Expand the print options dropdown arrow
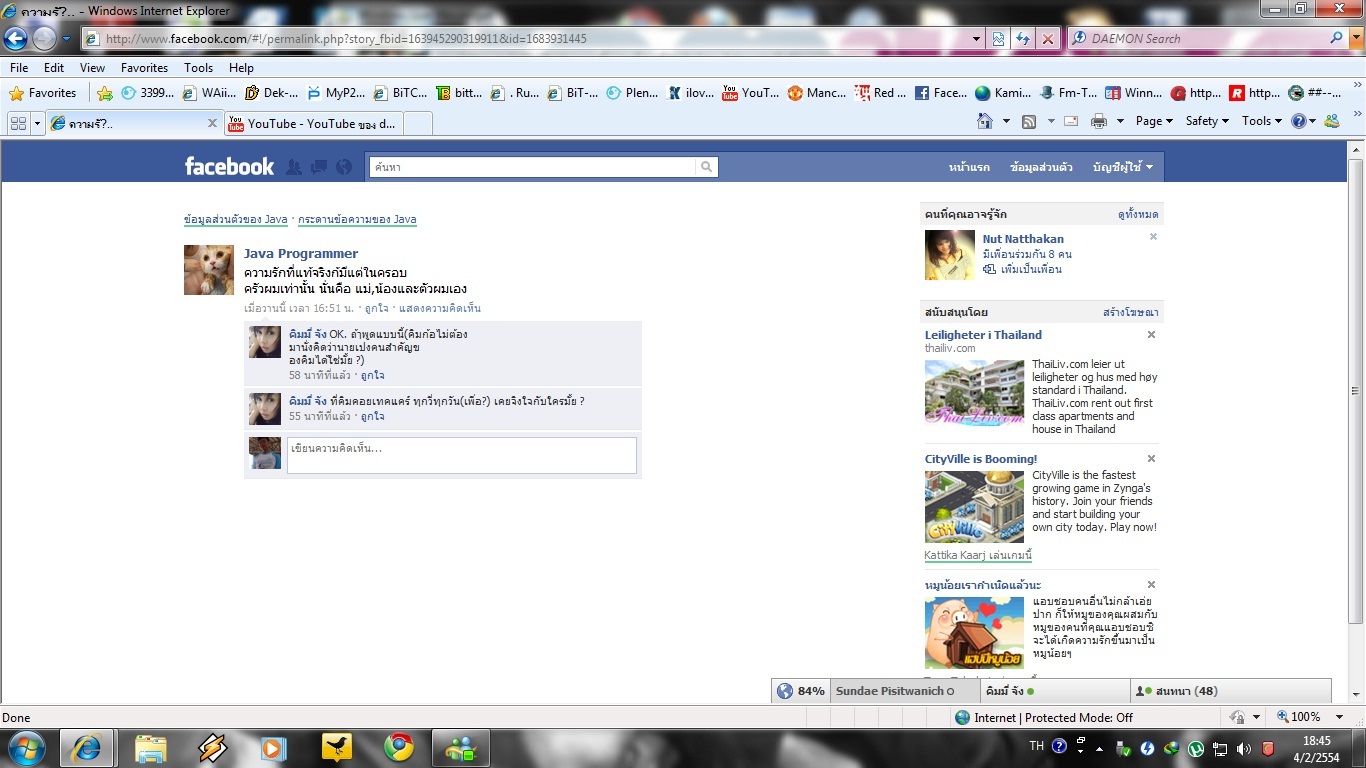 tap(1119, 121)
